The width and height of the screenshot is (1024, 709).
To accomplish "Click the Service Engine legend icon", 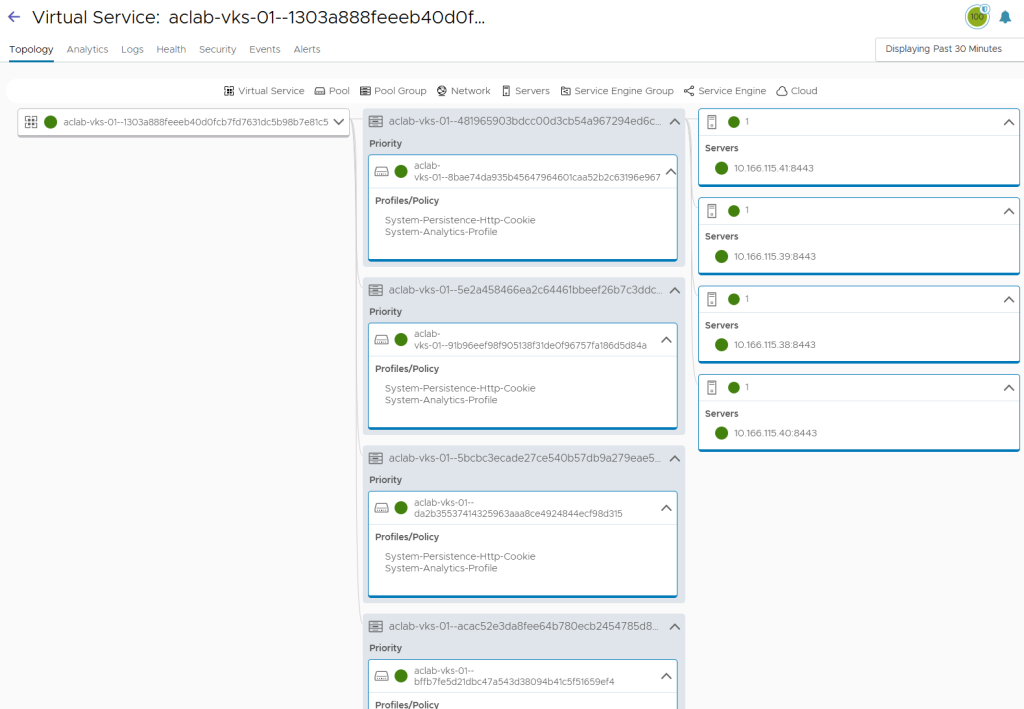I will coord(689,91).
